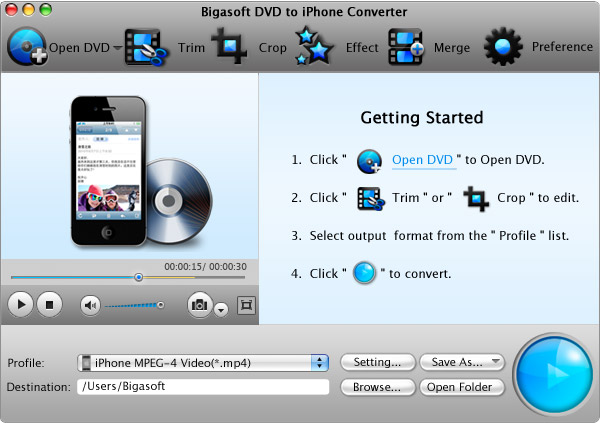This screenshot has height=423, width=600.
Task: Click the blue convert icon in step 4
Action: click(364, 273)
